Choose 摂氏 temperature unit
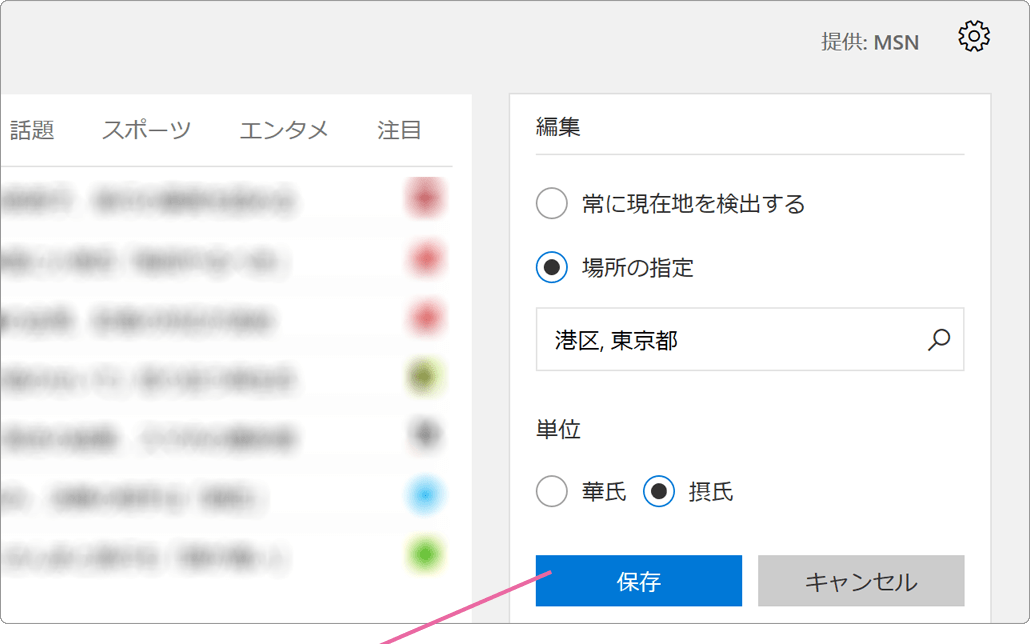The image size is (1030, 644). point(659,491)
